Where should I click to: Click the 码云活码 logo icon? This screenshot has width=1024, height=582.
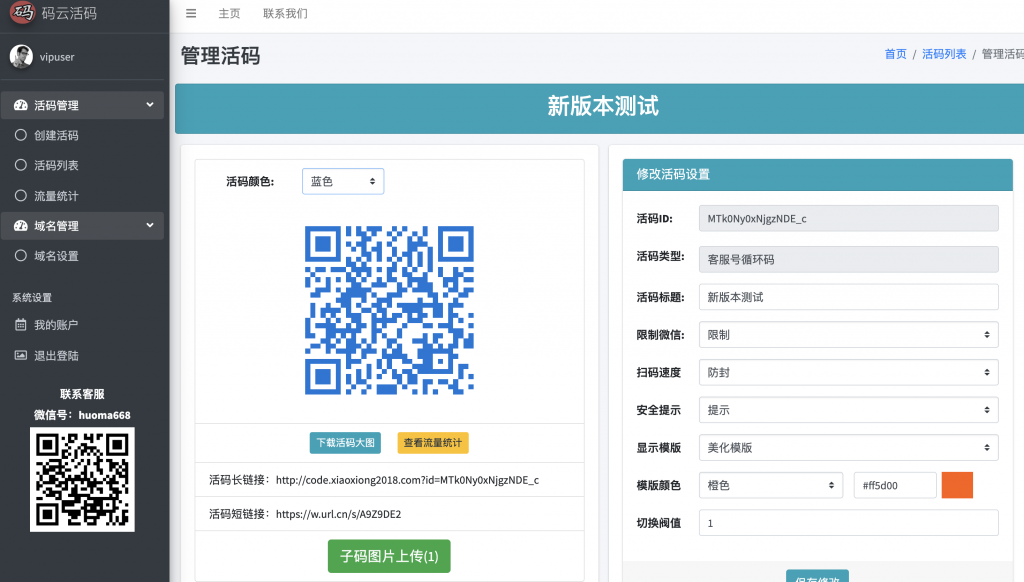(22, 12)
